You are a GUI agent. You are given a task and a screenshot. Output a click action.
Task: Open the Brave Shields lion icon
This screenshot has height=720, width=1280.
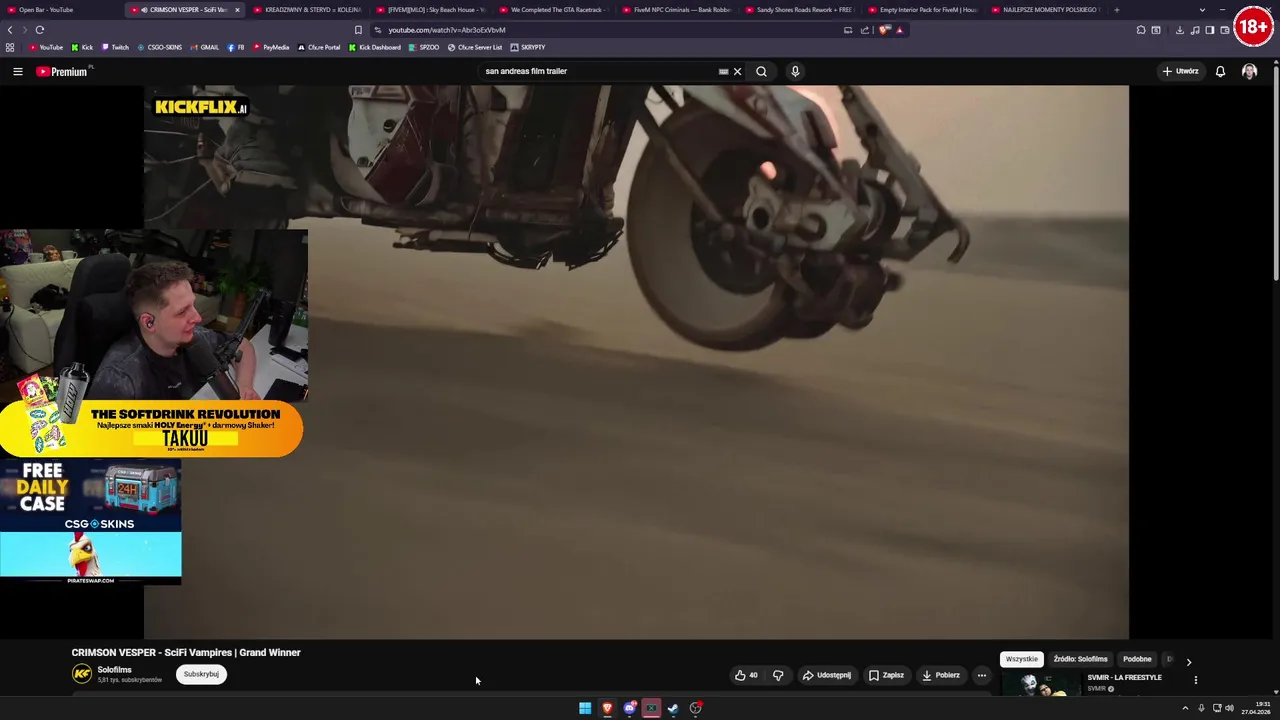[x=884, y=30]
